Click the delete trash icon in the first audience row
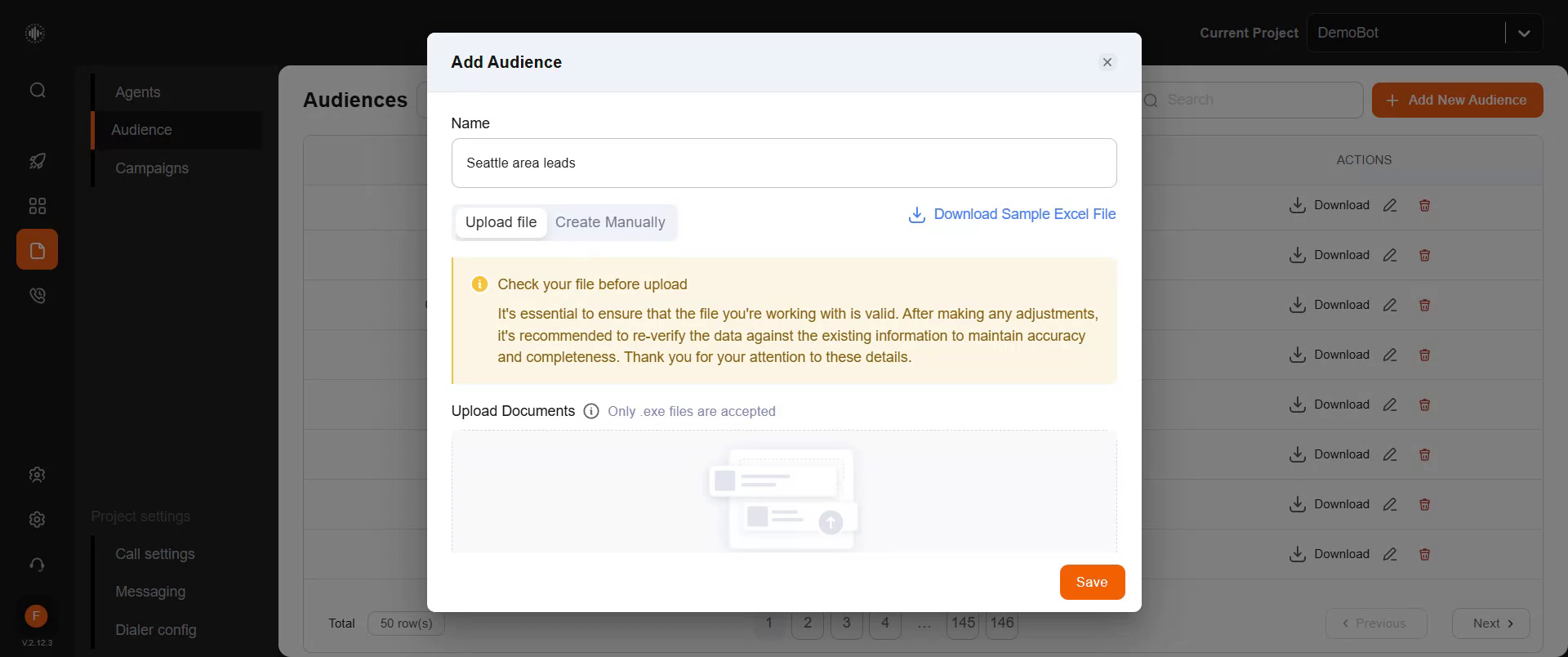Image resolution: width=1568 pixels, height=657 pixels. [x=1424, y=206]
